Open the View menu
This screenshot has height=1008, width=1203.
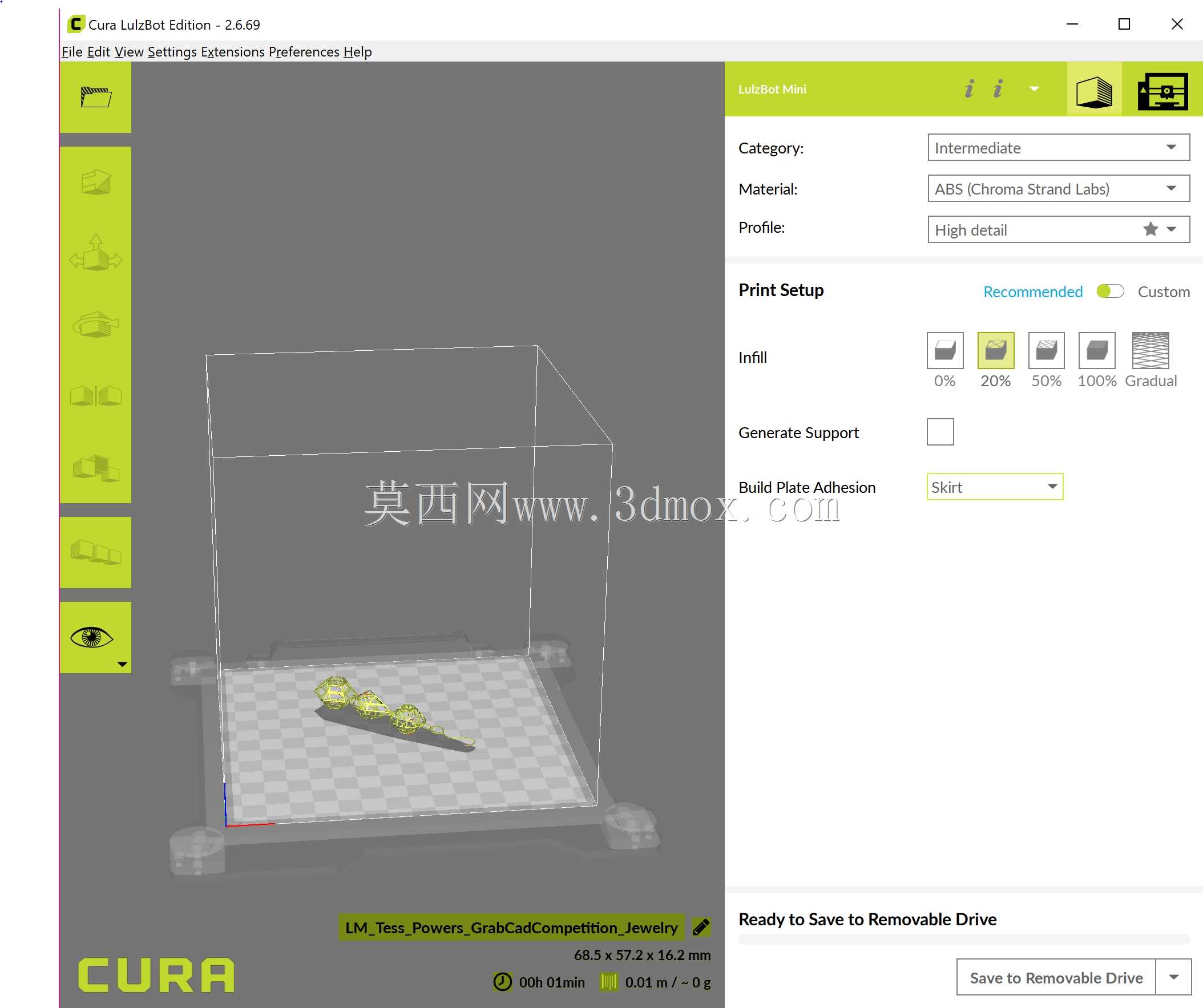click(x=129, y=51)
